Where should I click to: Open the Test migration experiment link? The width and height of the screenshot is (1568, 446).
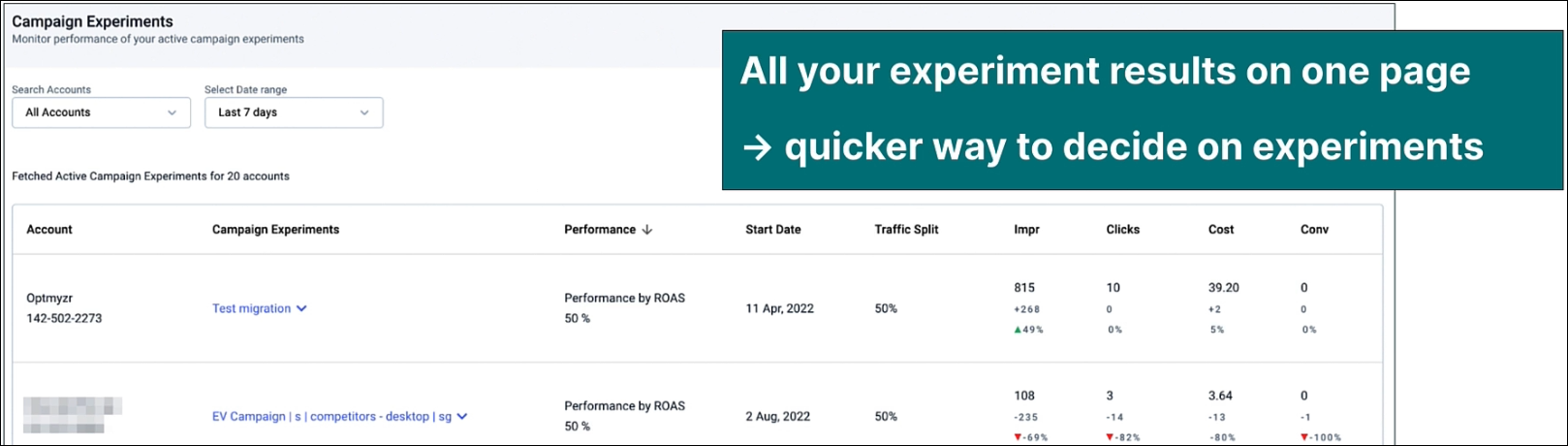[251, 308]
